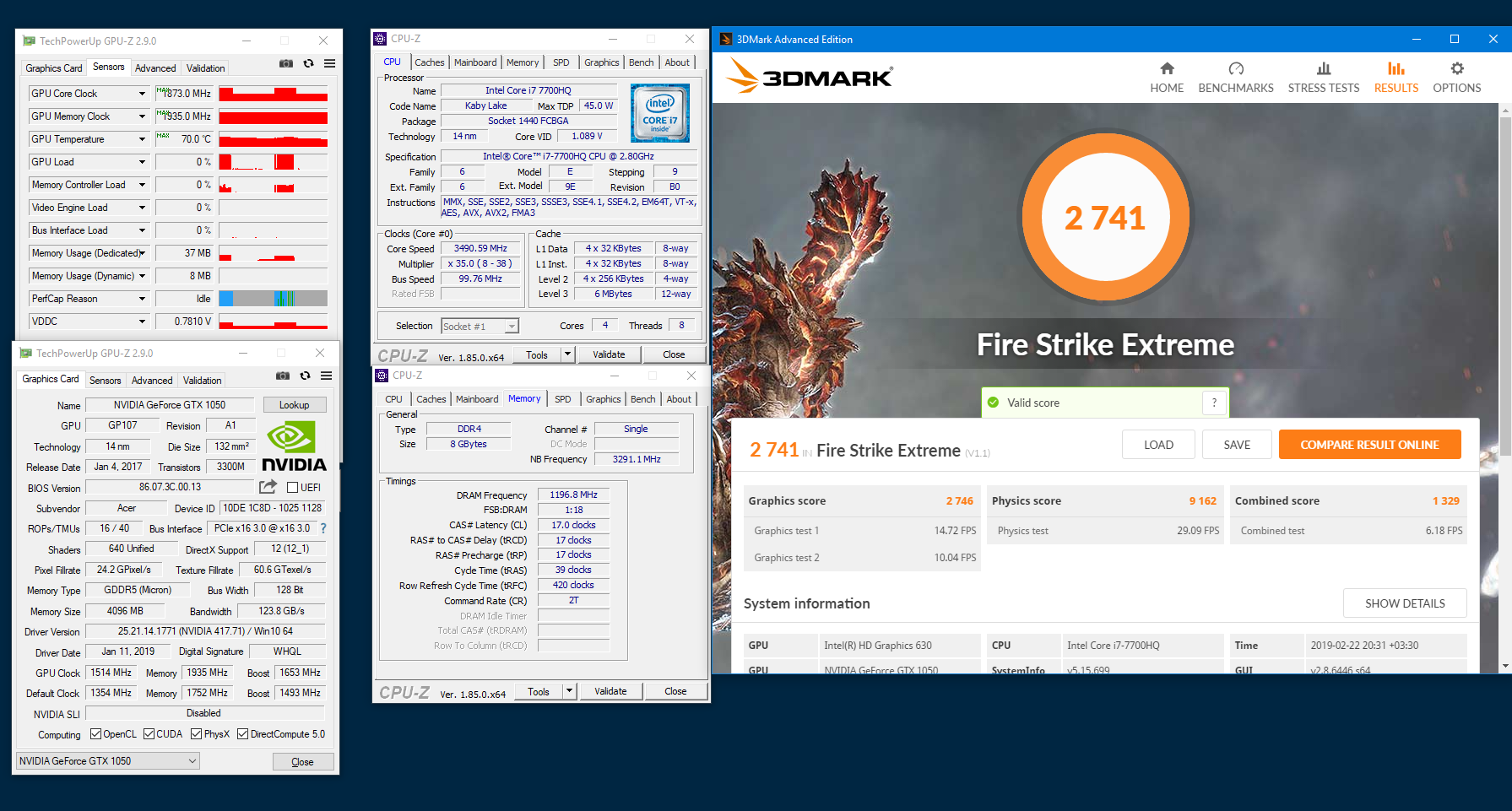
Task: Click Validate button in lower CPU-Z
Action: click(x=610, y=691)
